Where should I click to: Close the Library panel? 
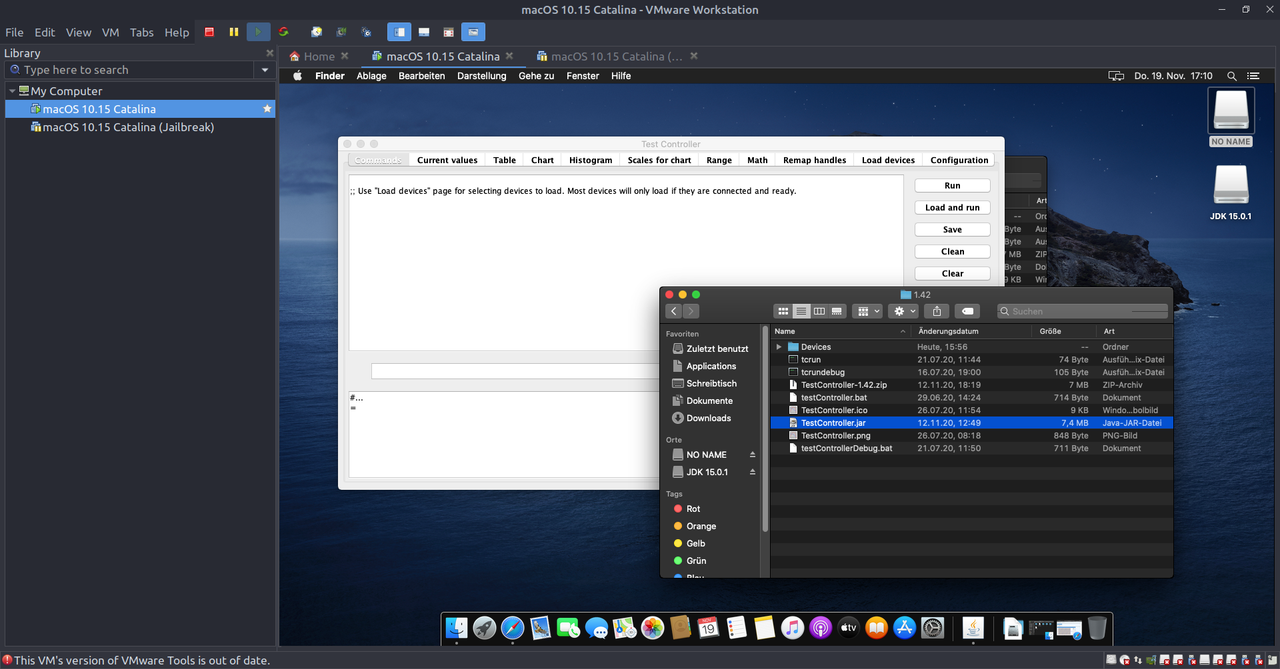coord(269,53)
